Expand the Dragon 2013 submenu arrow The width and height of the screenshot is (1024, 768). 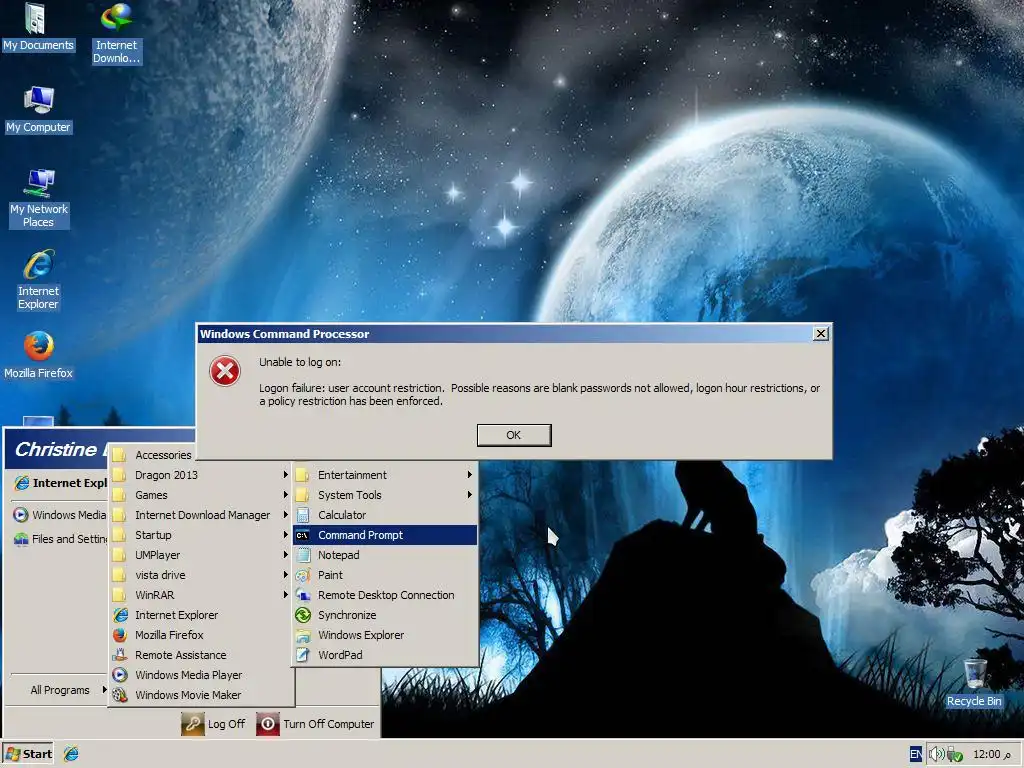[285, 475]
